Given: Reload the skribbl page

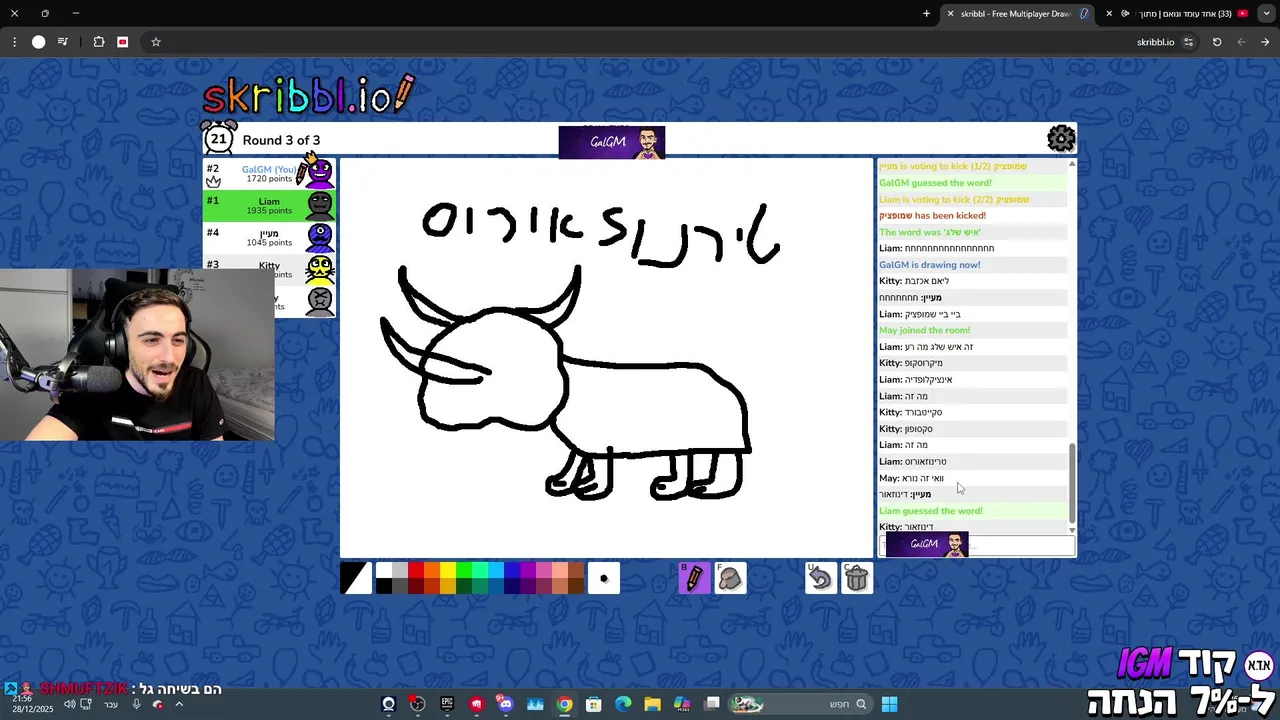Looking at the screenshot, I should [1217, 42].
